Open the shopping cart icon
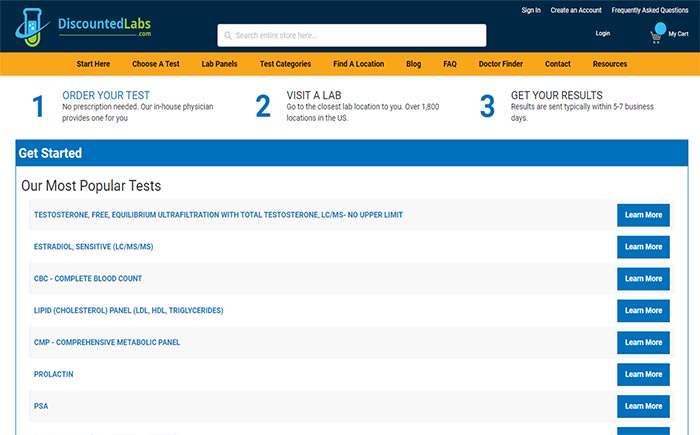The image size is (700, 435). [x=655, y=37]
